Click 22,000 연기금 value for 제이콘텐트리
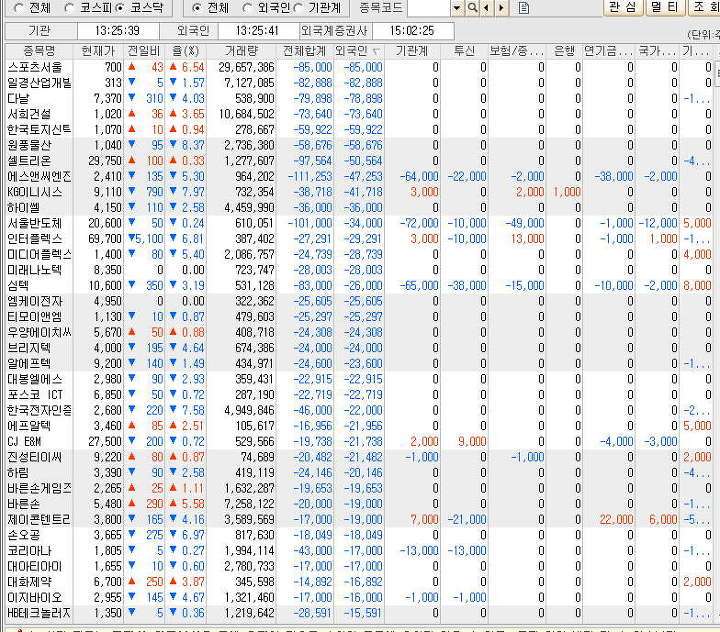720x632 pixels. point(616,520)
